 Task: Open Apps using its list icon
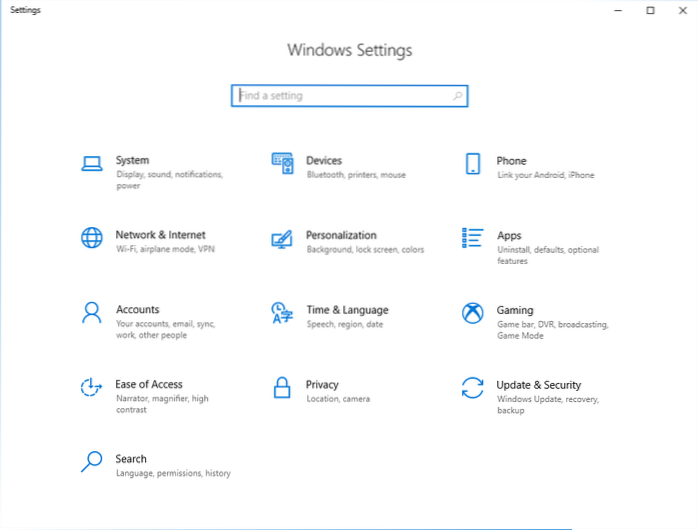coord(473,238)
